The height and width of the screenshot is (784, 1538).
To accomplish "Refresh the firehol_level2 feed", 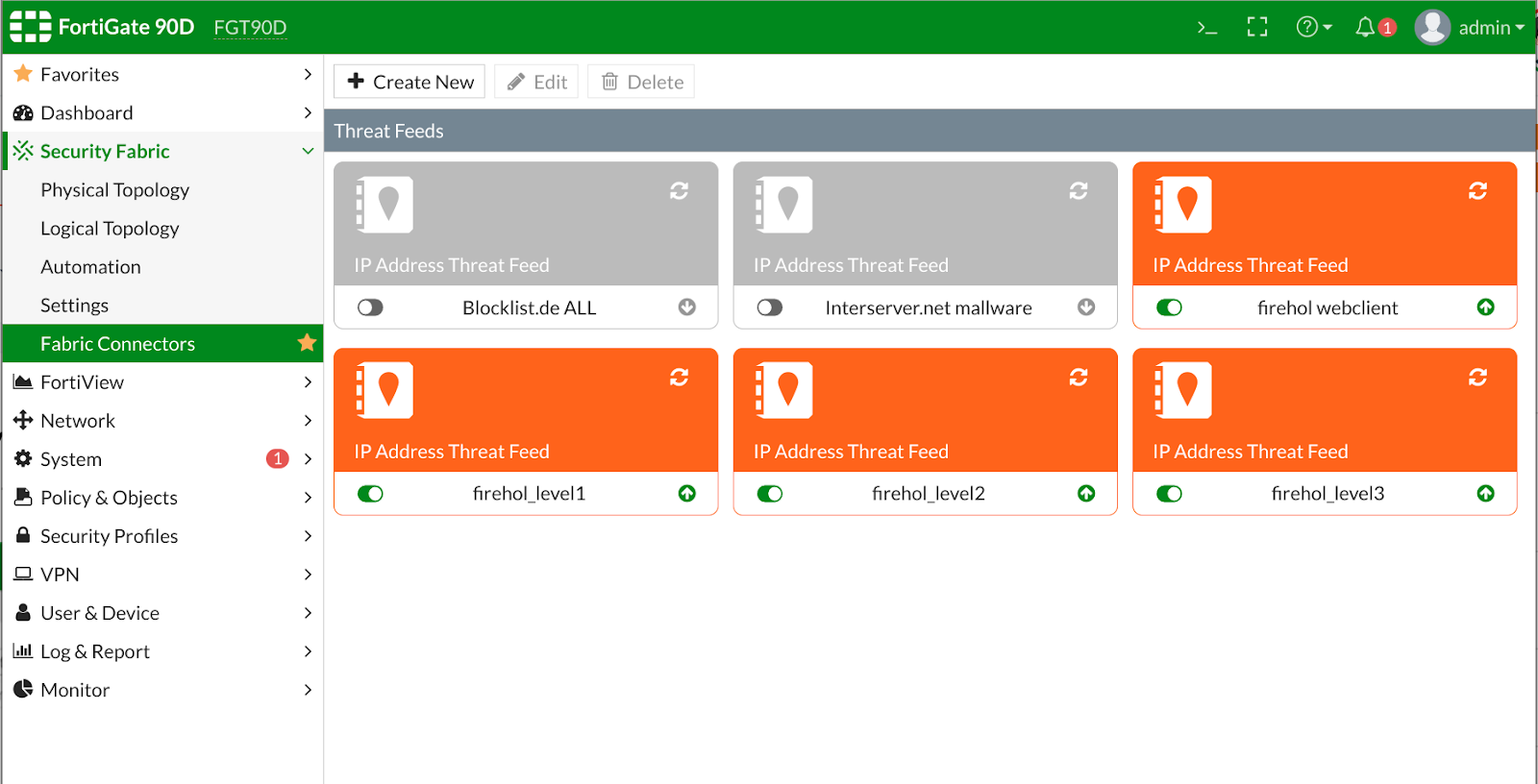I will (x=1079, y=378).
